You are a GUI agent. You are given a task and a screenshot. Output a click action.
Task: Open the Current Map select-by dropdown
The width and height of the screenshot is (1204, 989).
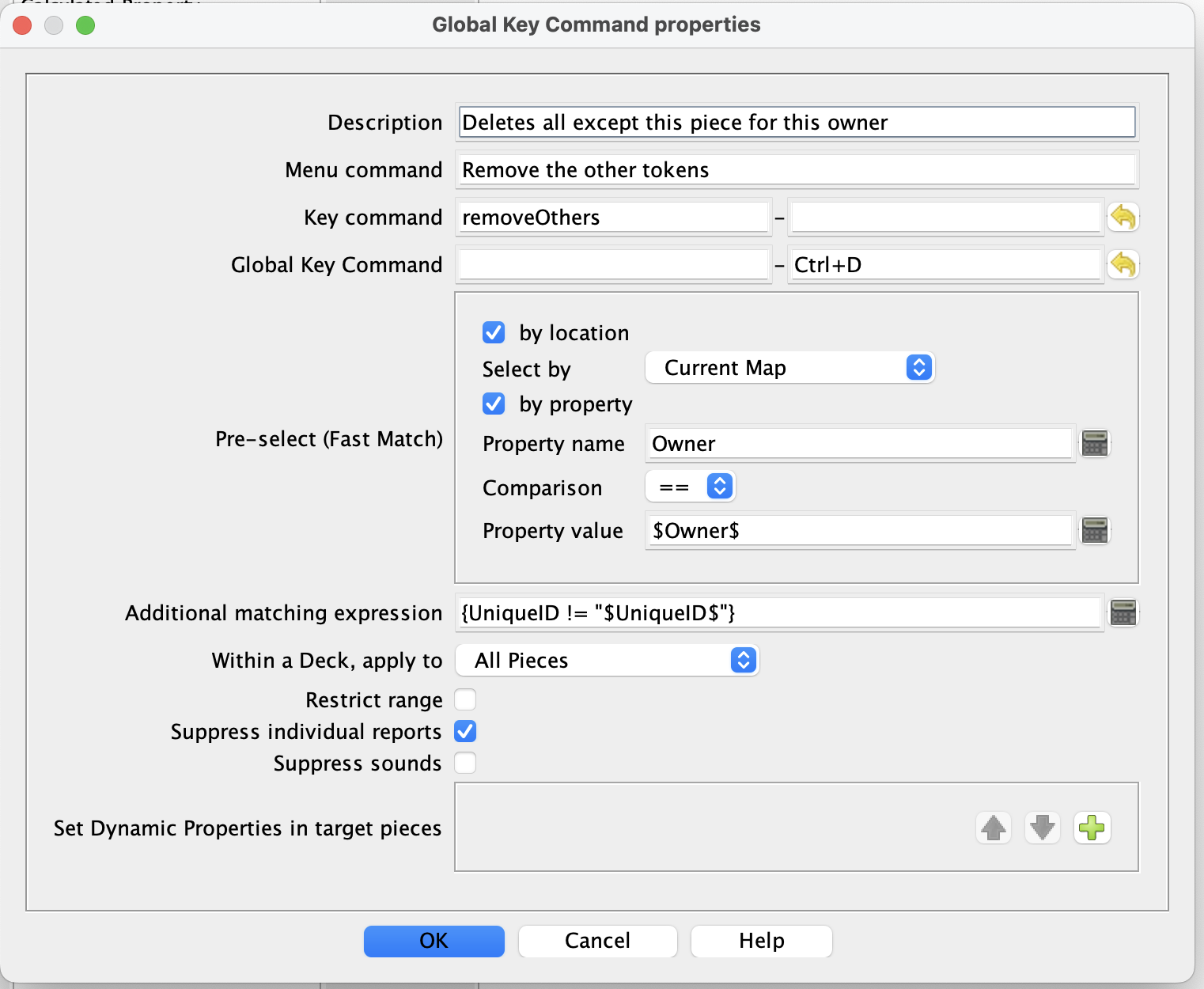pyautogui.click(x=789, y=368)
